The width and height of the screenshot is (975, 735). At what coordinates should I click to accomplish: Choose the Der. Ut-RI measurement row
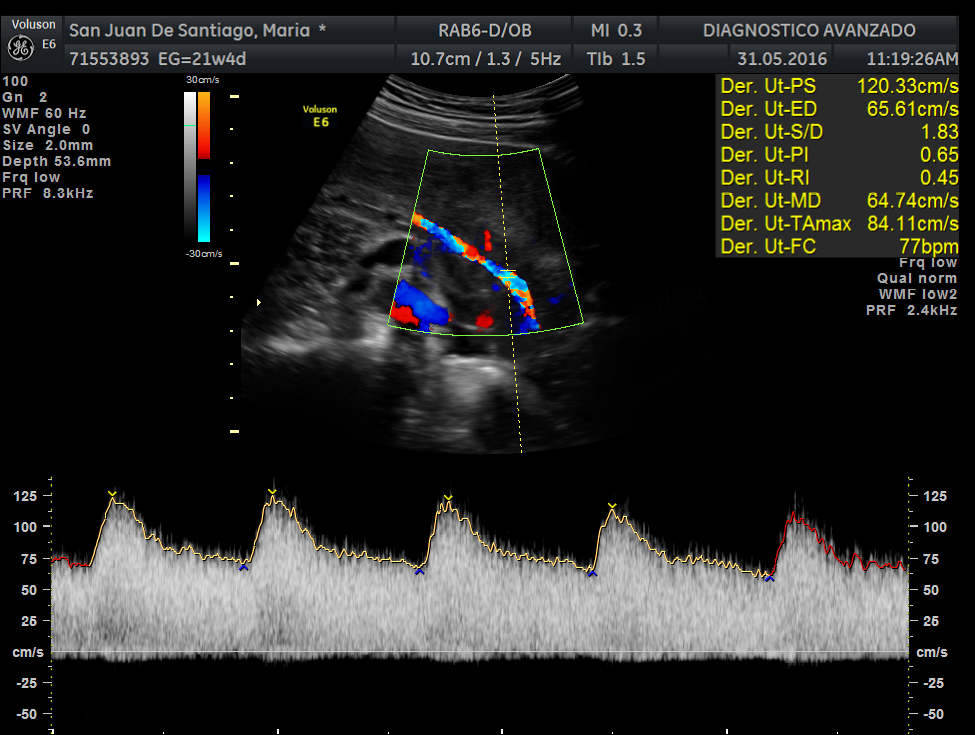(838, 177)
